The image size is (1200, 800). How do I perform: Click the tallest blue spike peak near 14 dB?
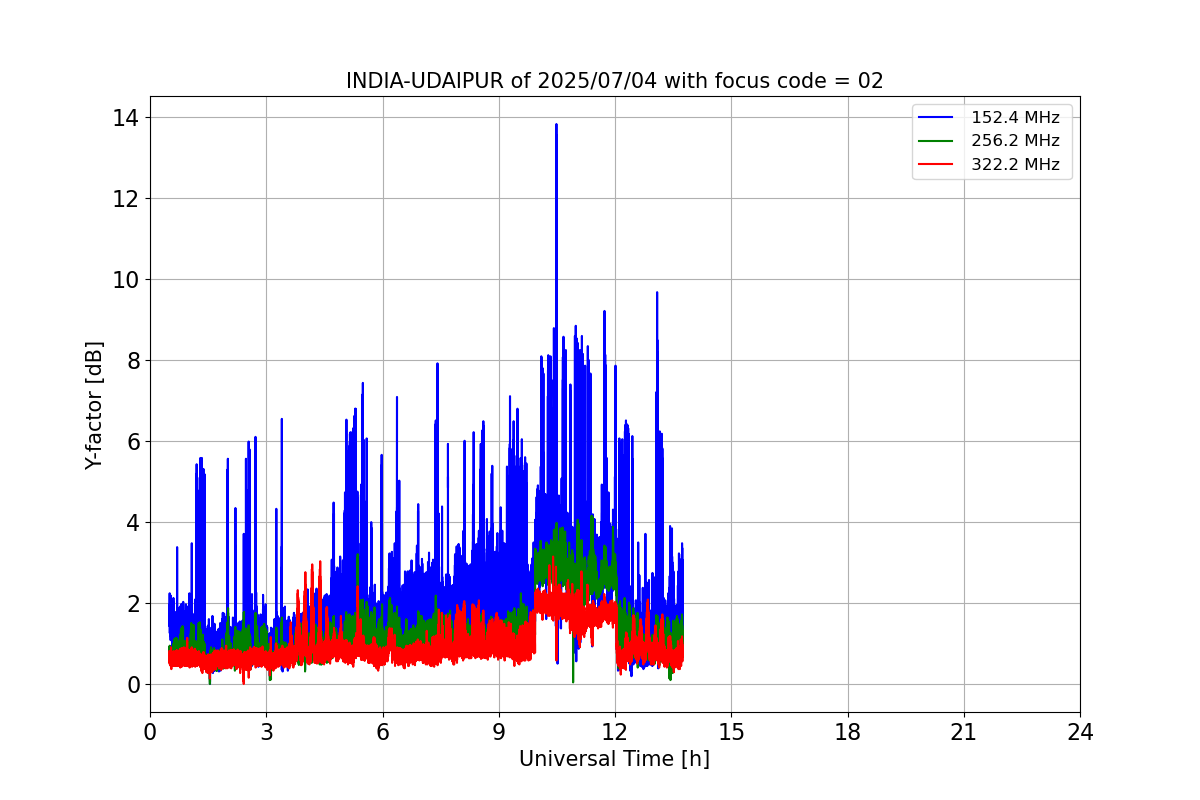point(556,125)
